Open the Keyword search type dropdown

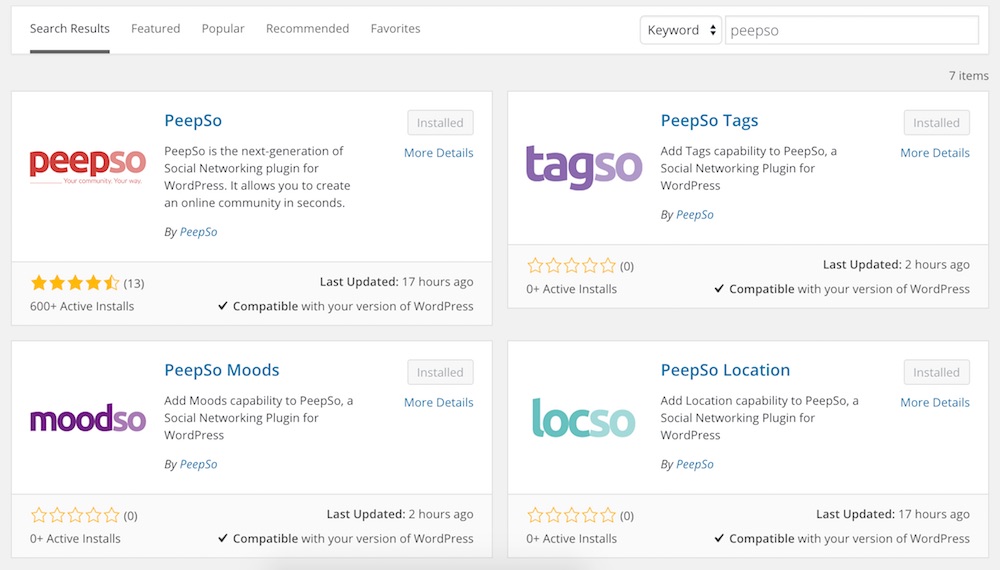680,30
